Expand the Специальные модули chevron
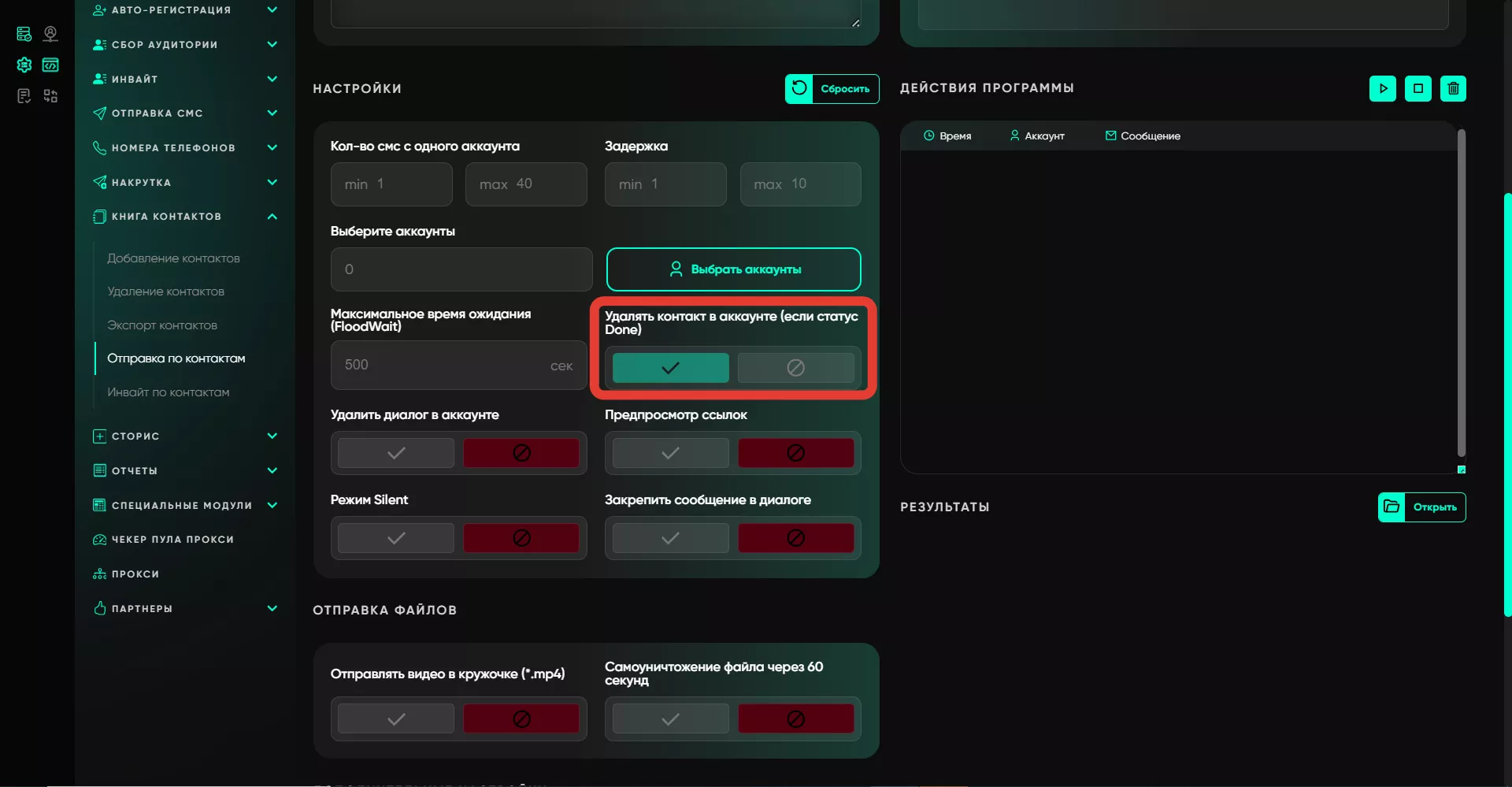 pyautogui.click(x=272, y=505)
